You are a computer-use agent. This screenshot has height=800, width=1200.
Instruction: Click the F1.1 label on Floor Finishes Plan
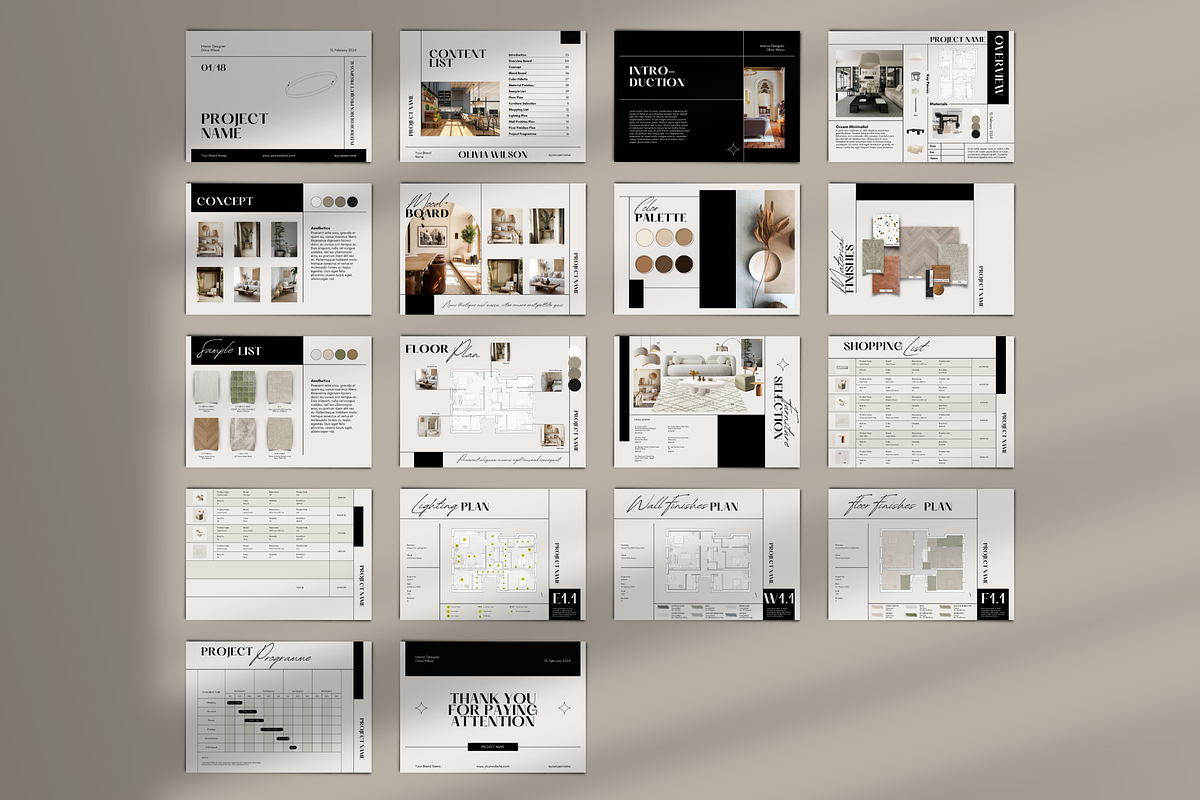tap(994, 598)
